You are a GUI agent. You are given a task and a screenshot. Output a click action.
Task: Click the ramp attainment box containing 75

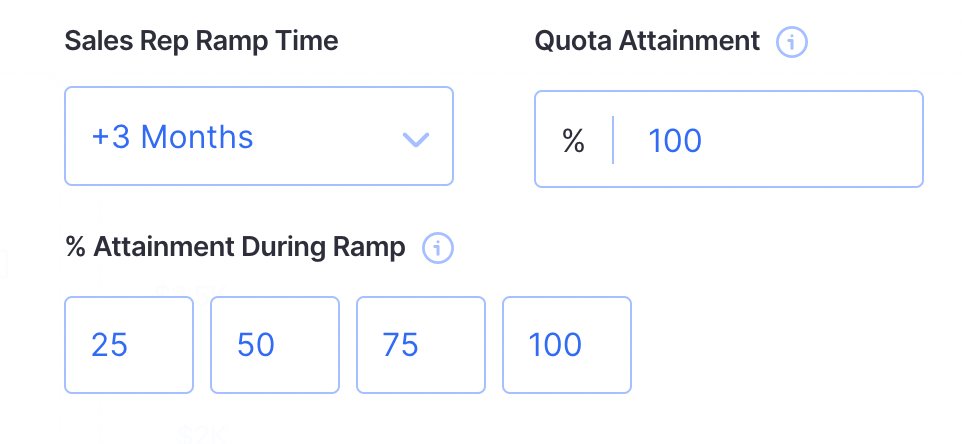point(421,345)
